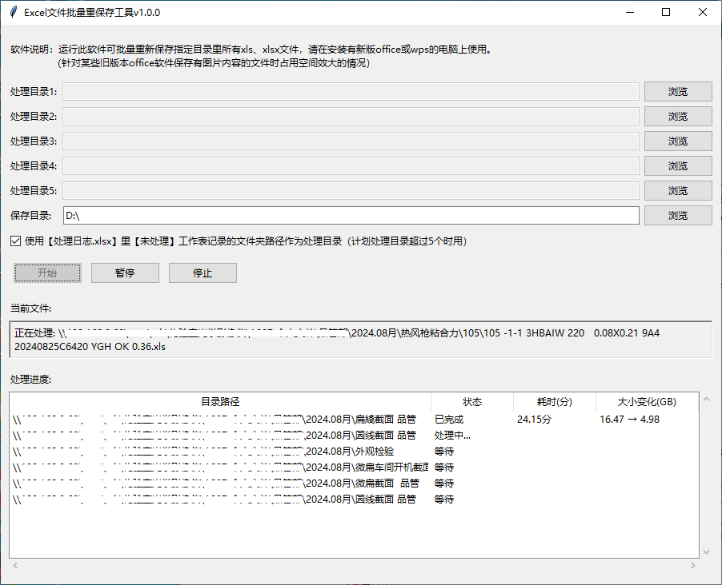Click the app feather icon in title bar
The height and width of the screenshot is (586, 722).
[13, 12]
